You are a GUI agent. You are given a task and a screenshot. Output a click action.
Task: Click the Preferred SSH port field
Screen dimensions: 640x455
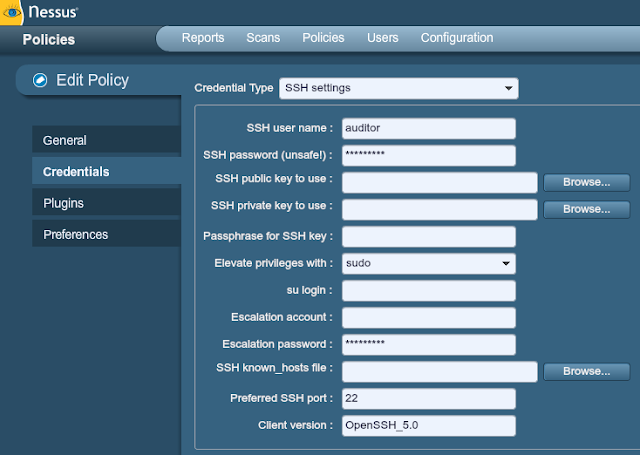point(429,399)
